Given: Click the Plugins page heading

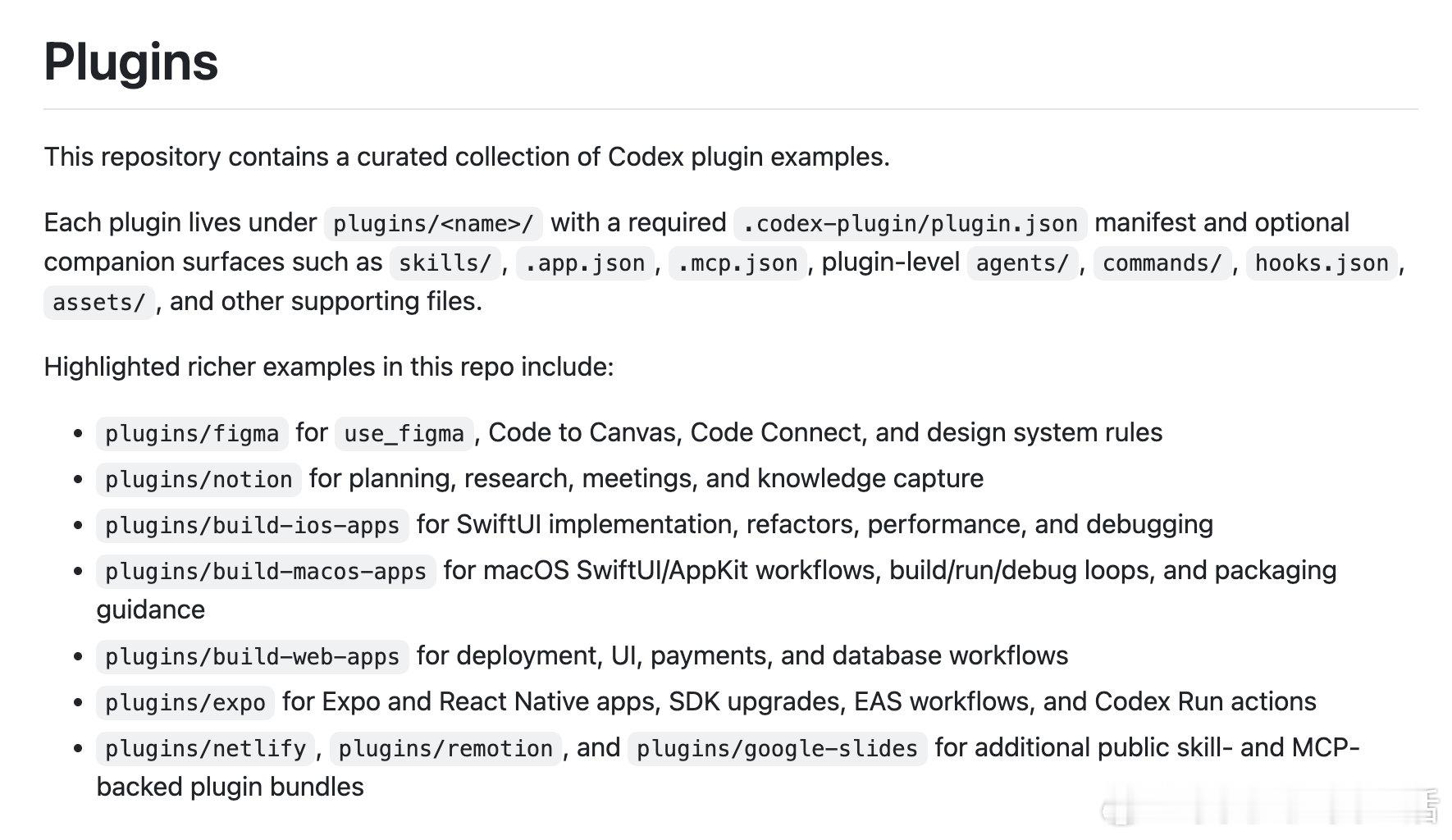Looking at the screenshot, I should point(131,62).
